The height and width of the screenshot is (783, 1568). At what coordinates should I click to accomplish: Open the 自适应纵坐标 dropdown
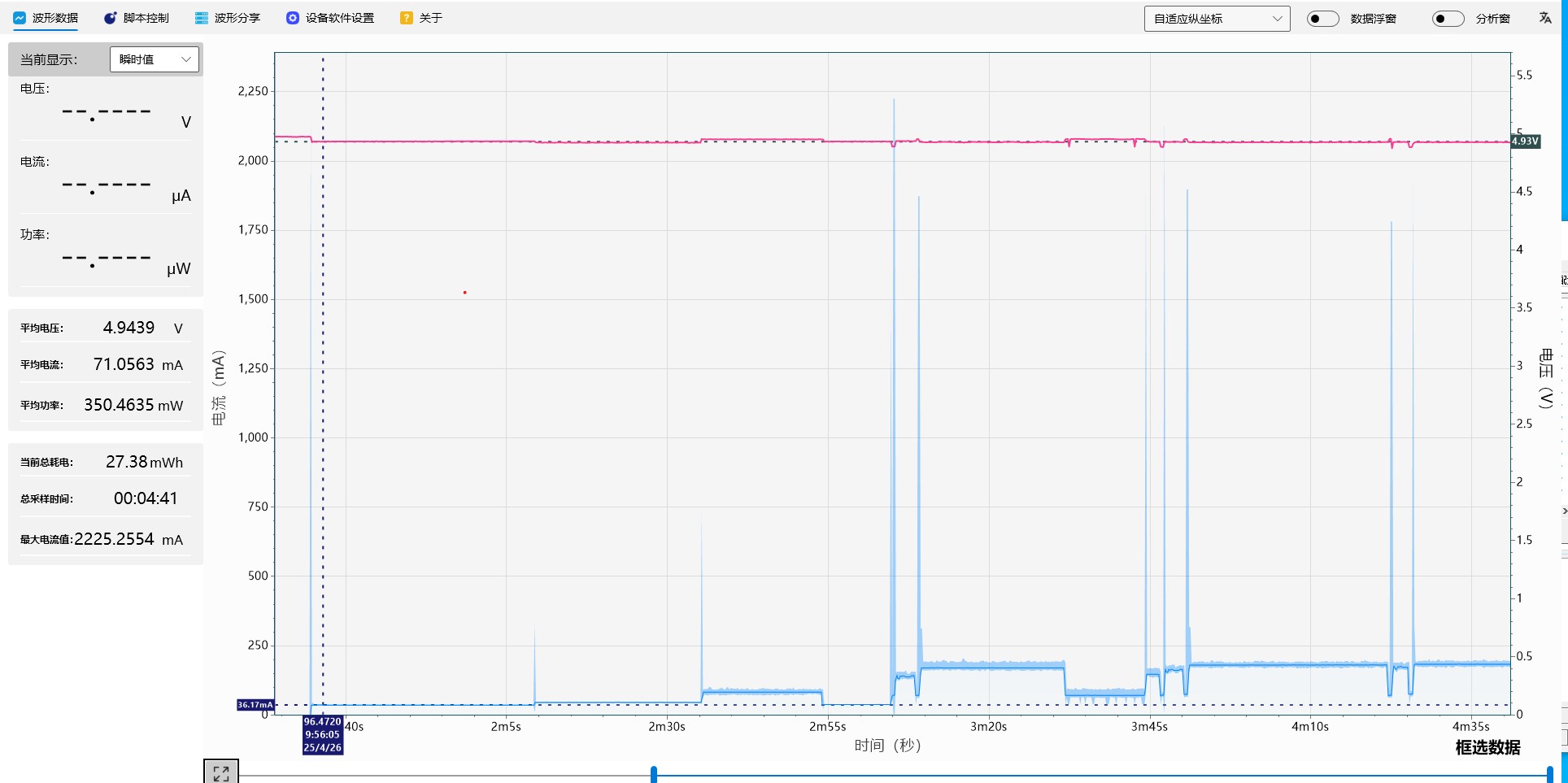tap(1217, 19)
